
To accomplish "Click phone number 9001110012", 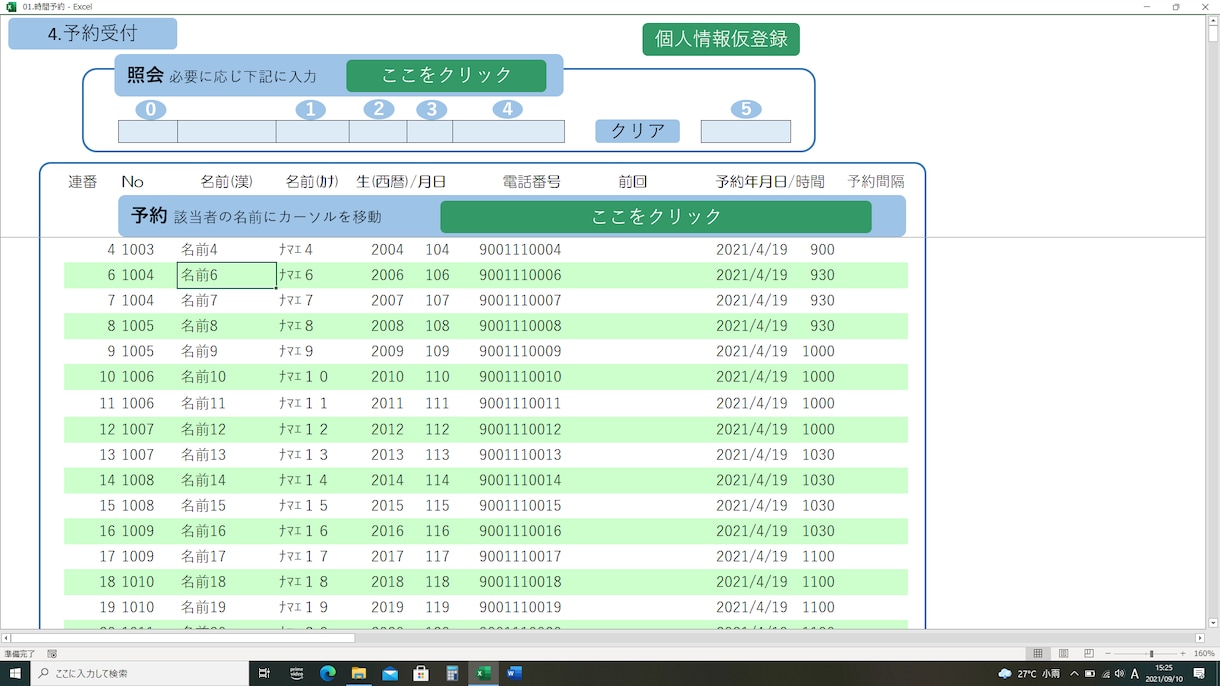I will pos(520,429).
